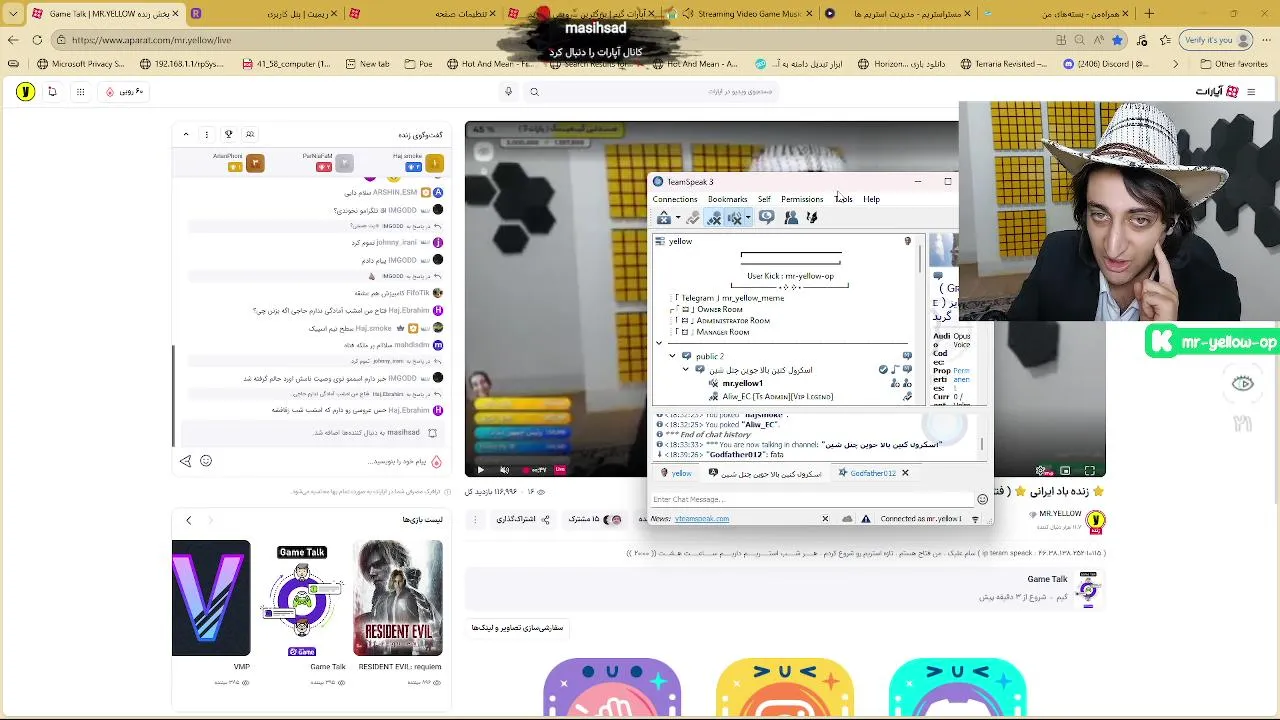Open Permissions menu in TeamSpeak
1280x720 pixels.
coord(802,199)
